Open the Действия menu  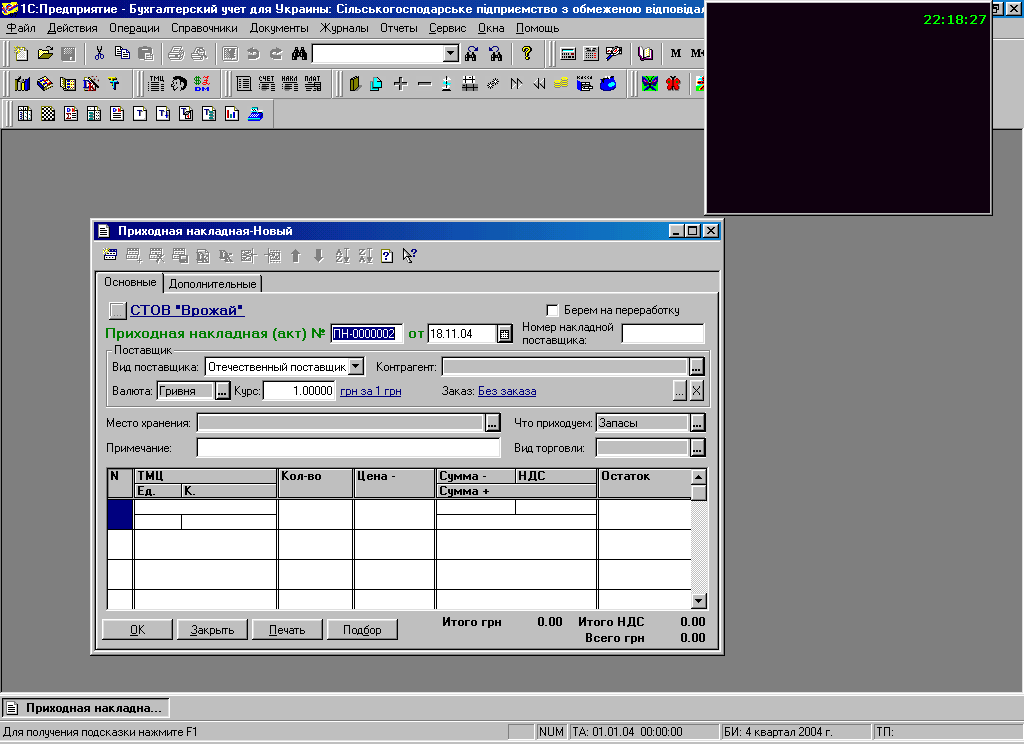click(72, 28)
